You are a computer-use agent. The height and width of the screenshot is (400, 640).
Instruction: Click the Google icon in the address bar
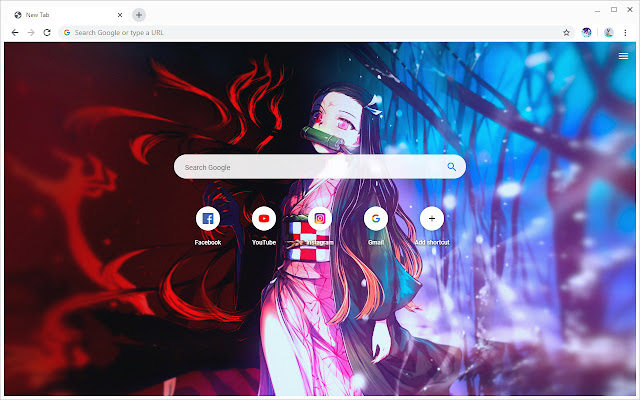(67, 33)
